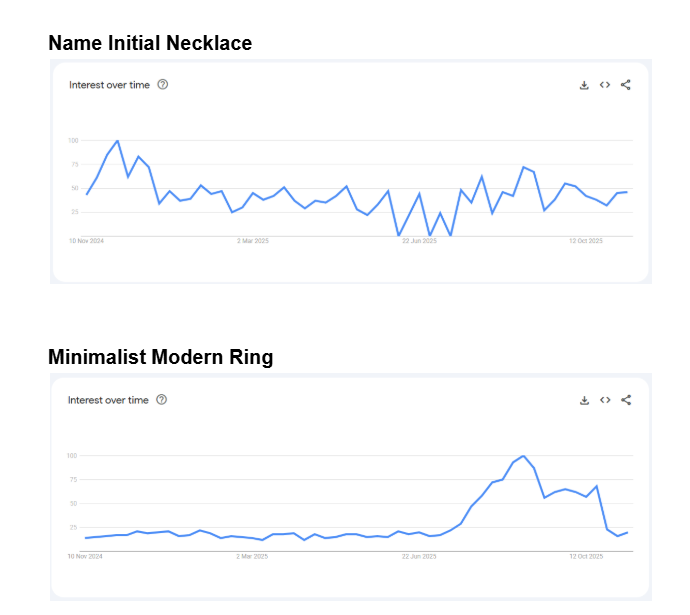Click the highest peak of the ring trend line
Image resolution: width=690 pixels, height=615 pixels.
click(523, 456)
